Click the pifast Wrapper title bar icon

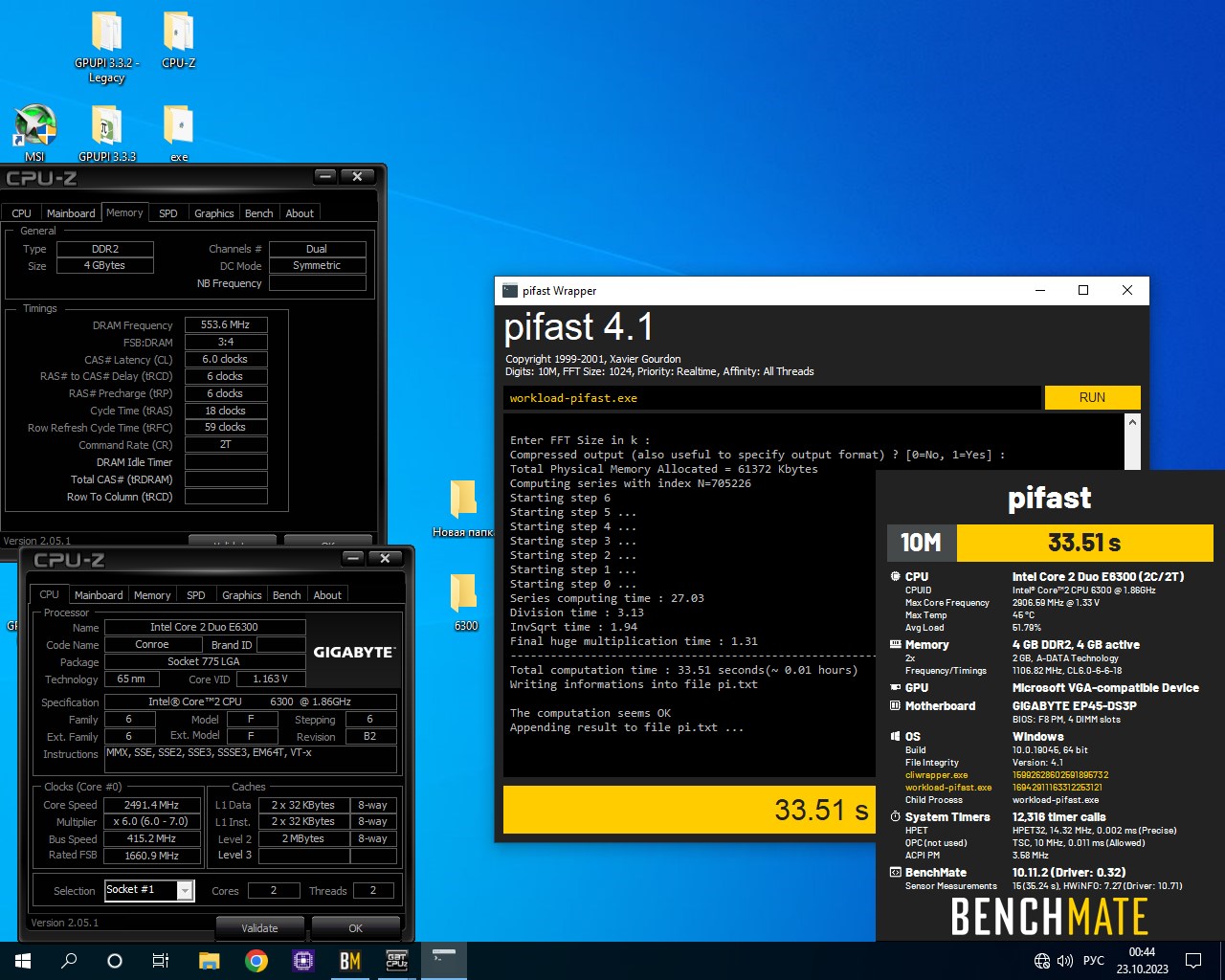[x=510, y=290]
